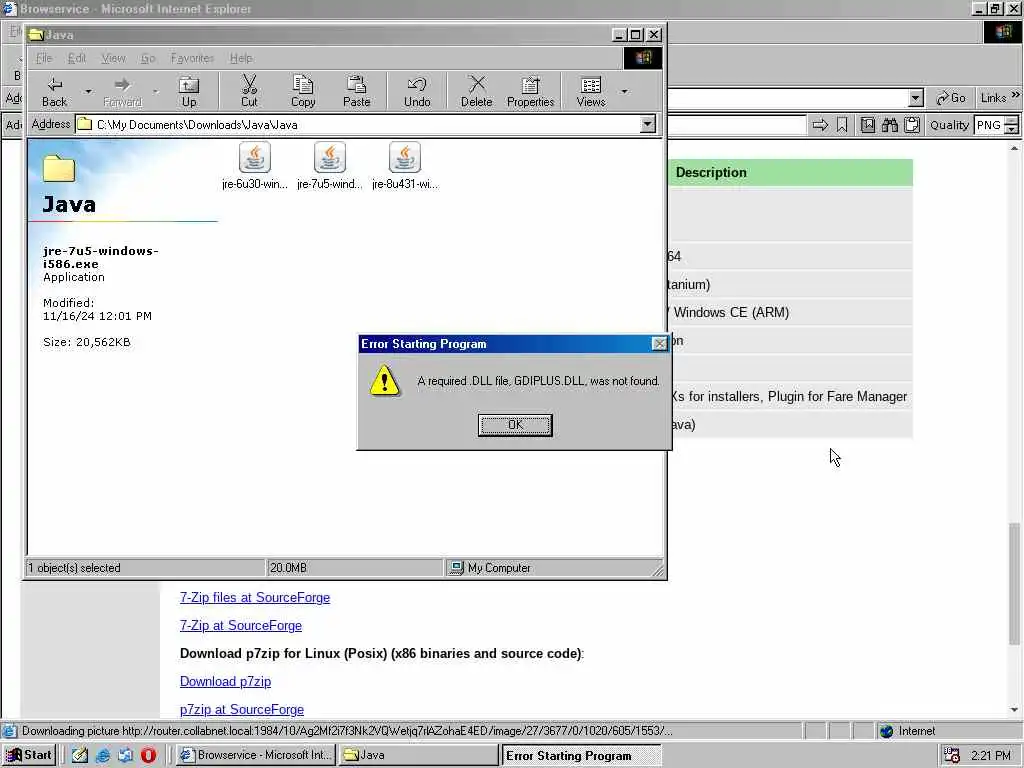The image size is (1024, 768).
Task: Select the jre-6u30-win... installer file
Action: click(255, 166)
